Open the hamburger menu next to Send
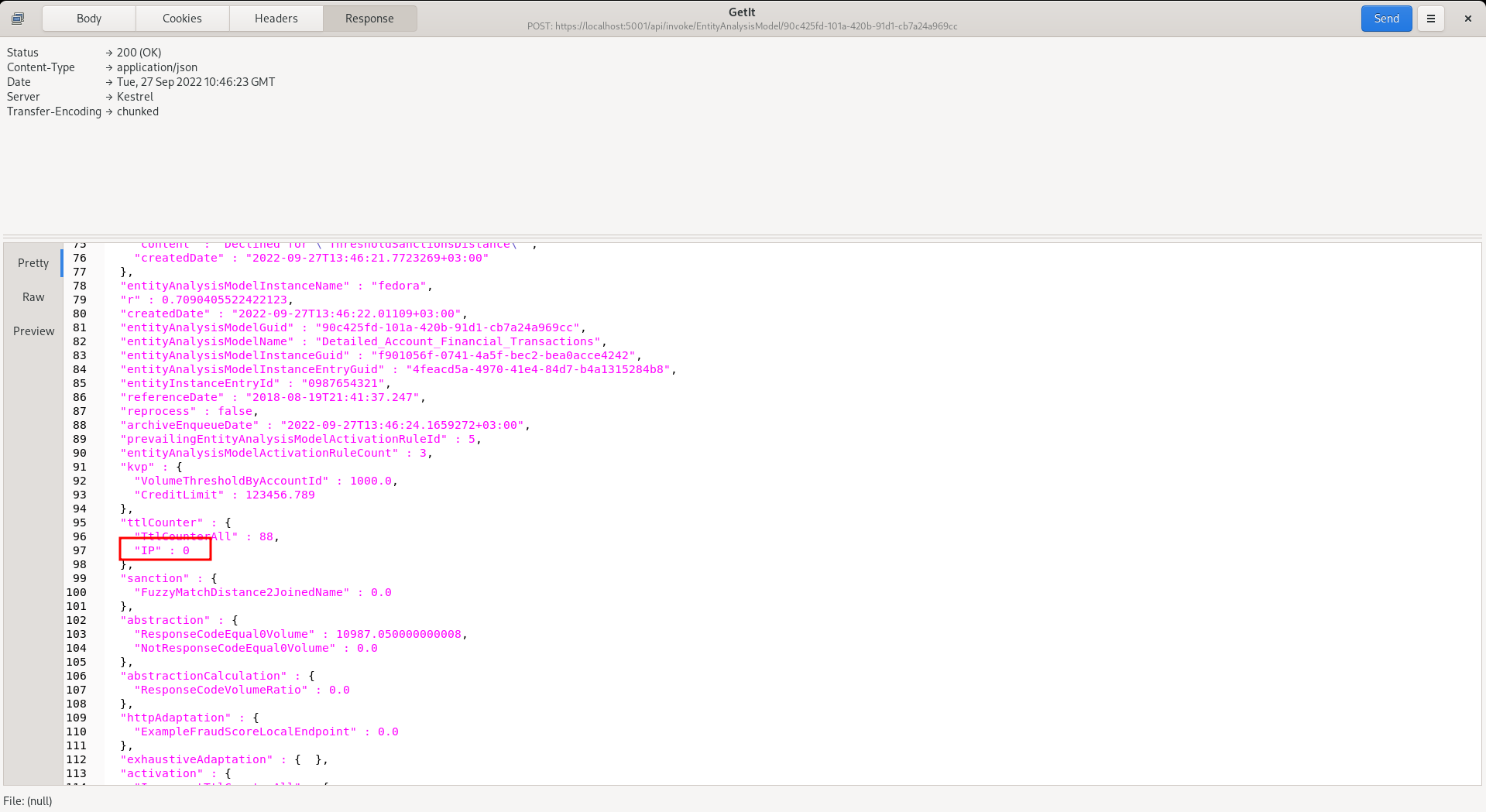The width and height of the screenshot is (1486, 812). tap(1431, 19)
